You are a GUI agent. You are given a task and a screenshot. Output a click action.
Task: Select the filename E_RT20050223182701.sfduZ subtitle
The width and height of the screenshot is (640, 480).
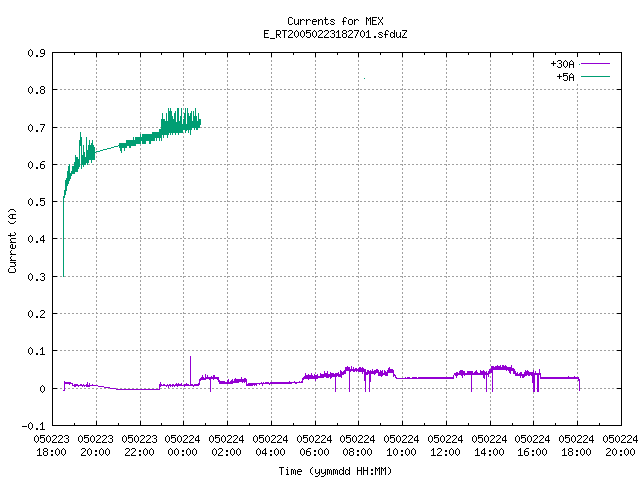pos(335,34)
